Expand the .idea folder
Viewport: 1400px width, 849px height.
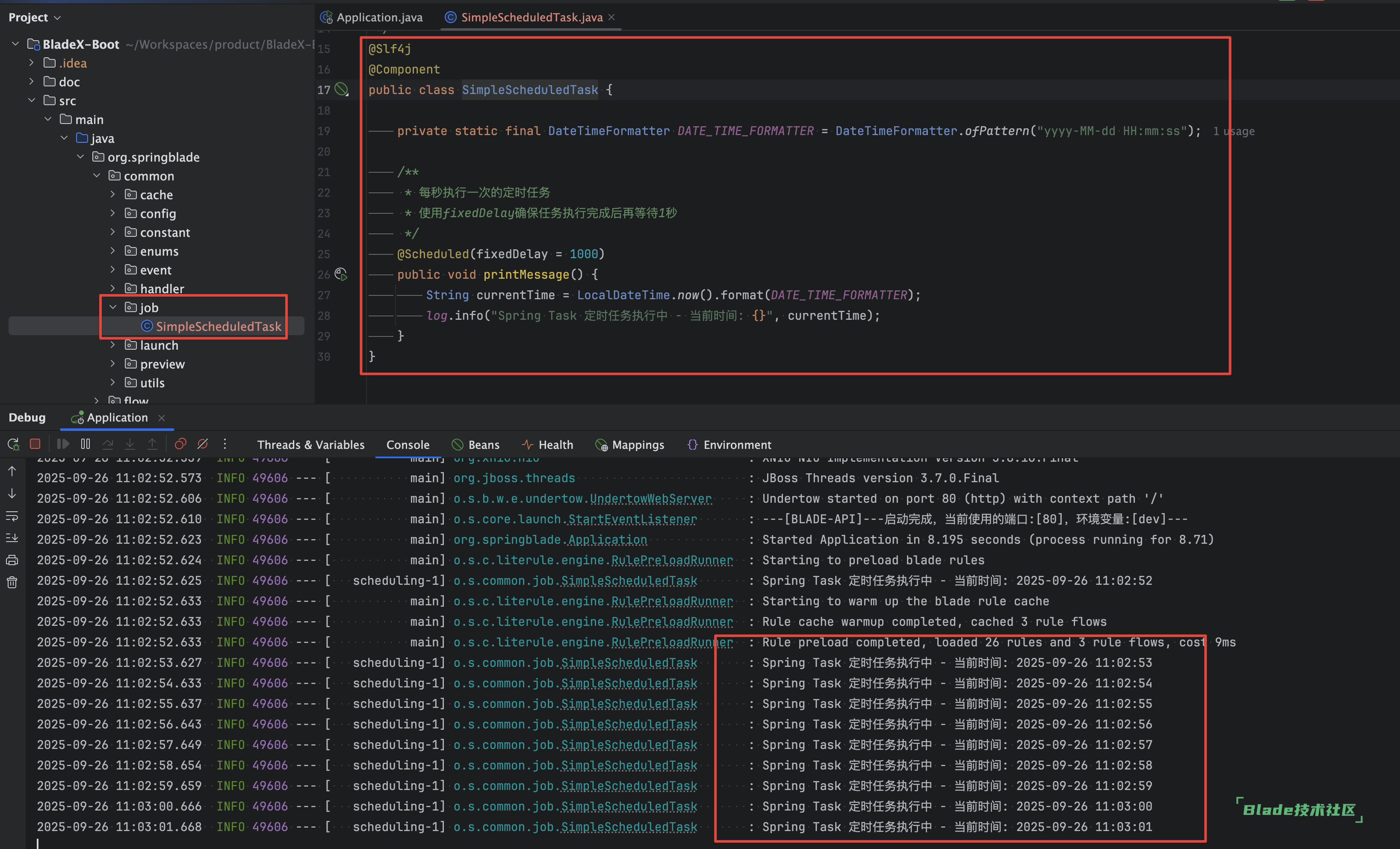(32, 62)
